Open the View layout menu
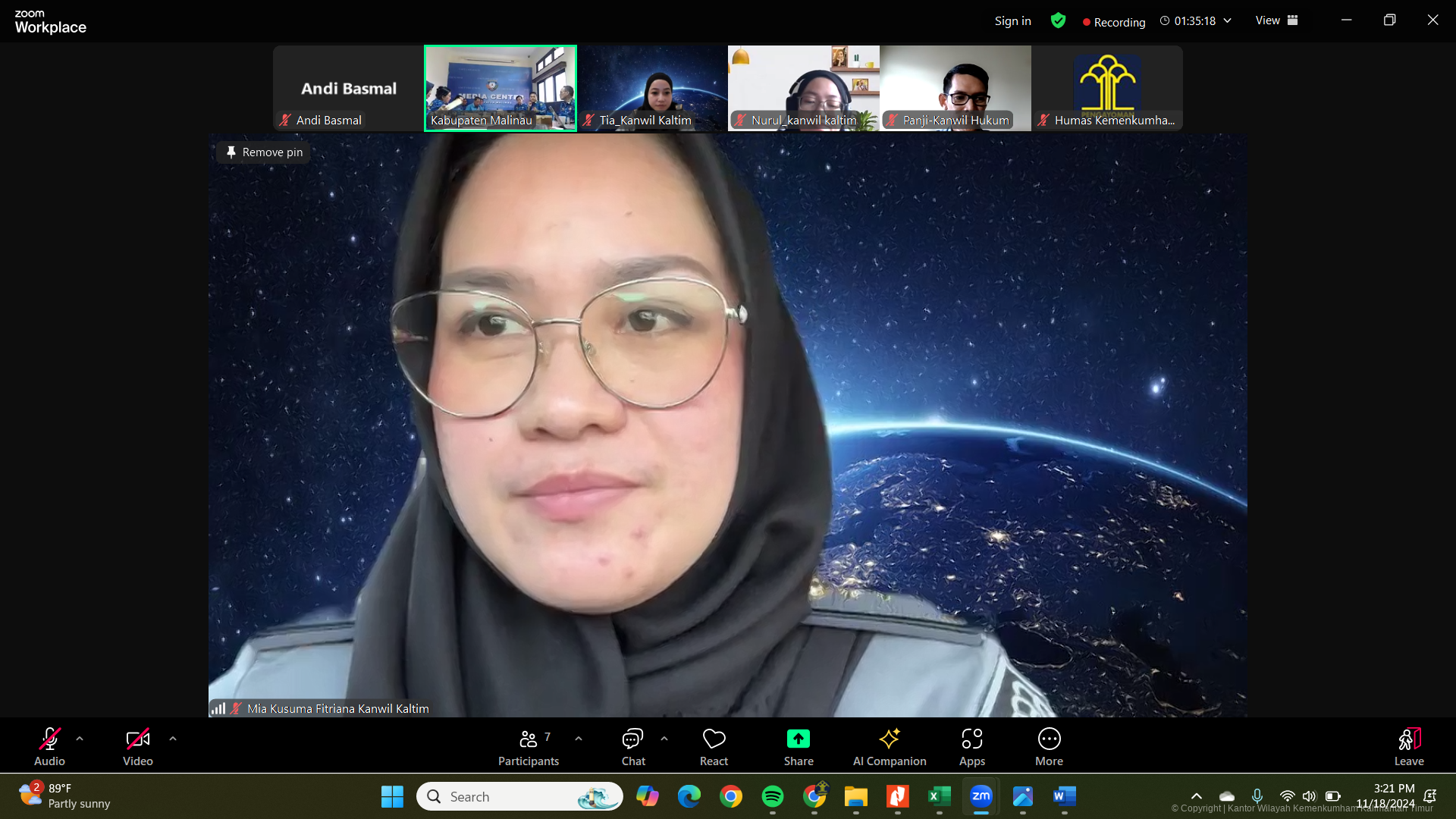1456x819 pixels. tap(1277, 20)
